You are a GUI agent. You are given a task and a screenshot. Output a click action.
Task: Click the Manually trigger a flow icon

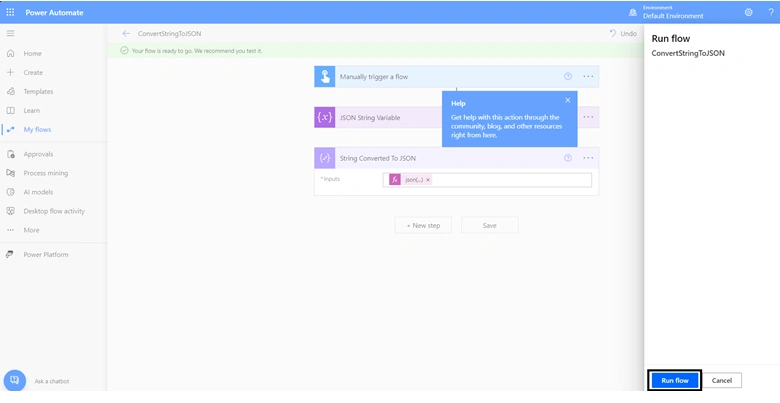click(325, 77)
